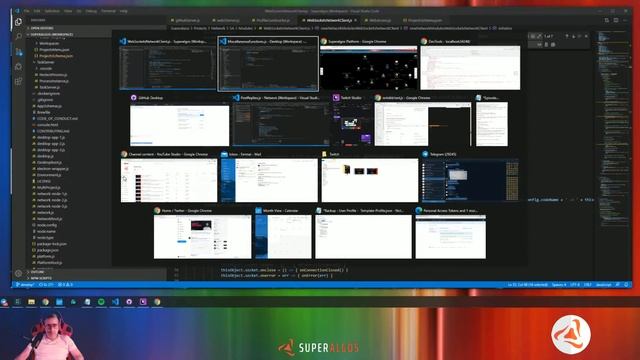Open Source Control view in activity bar

click(18, 52)
